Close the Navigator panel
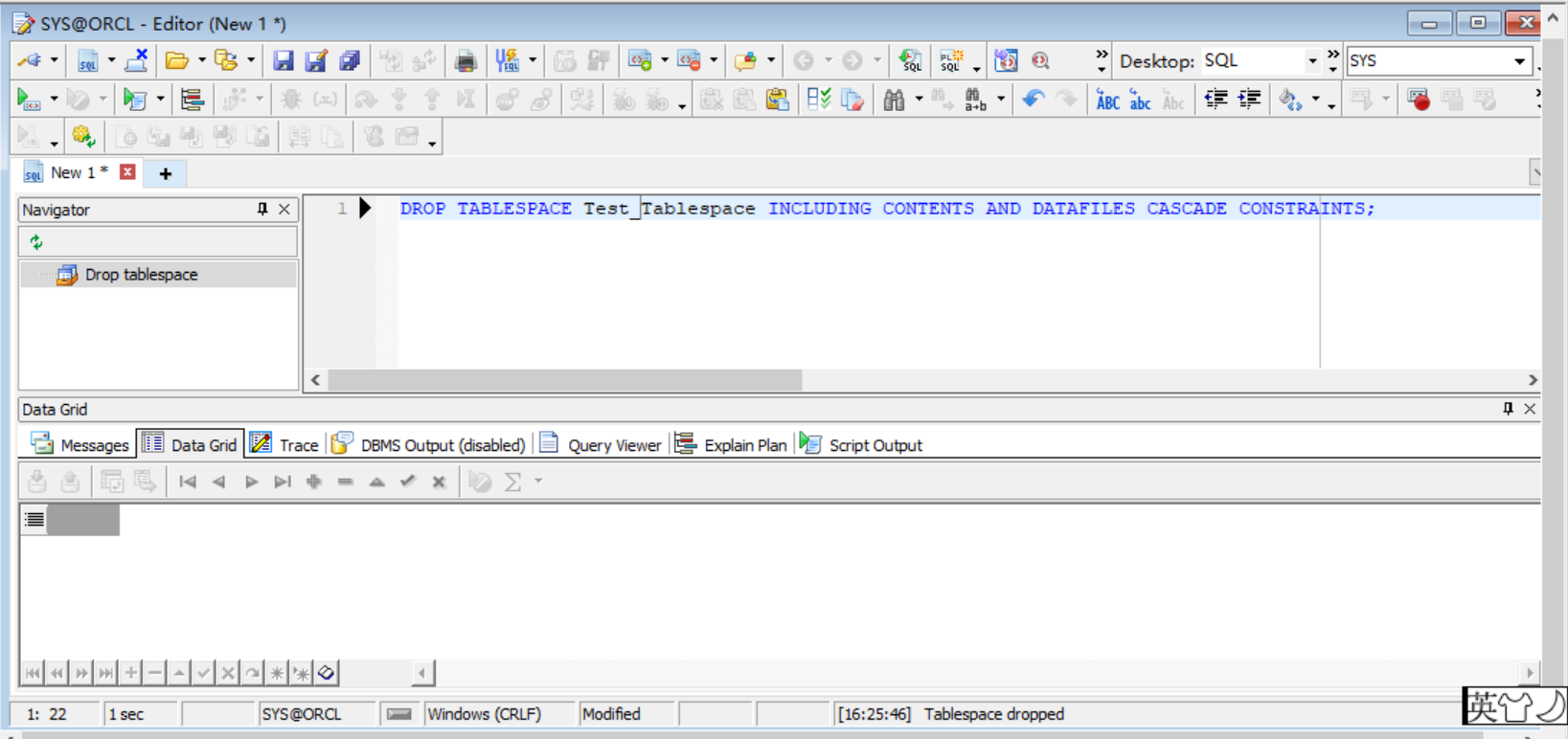The width and height of the screenshot is (1568, 739). pos(284,209)
